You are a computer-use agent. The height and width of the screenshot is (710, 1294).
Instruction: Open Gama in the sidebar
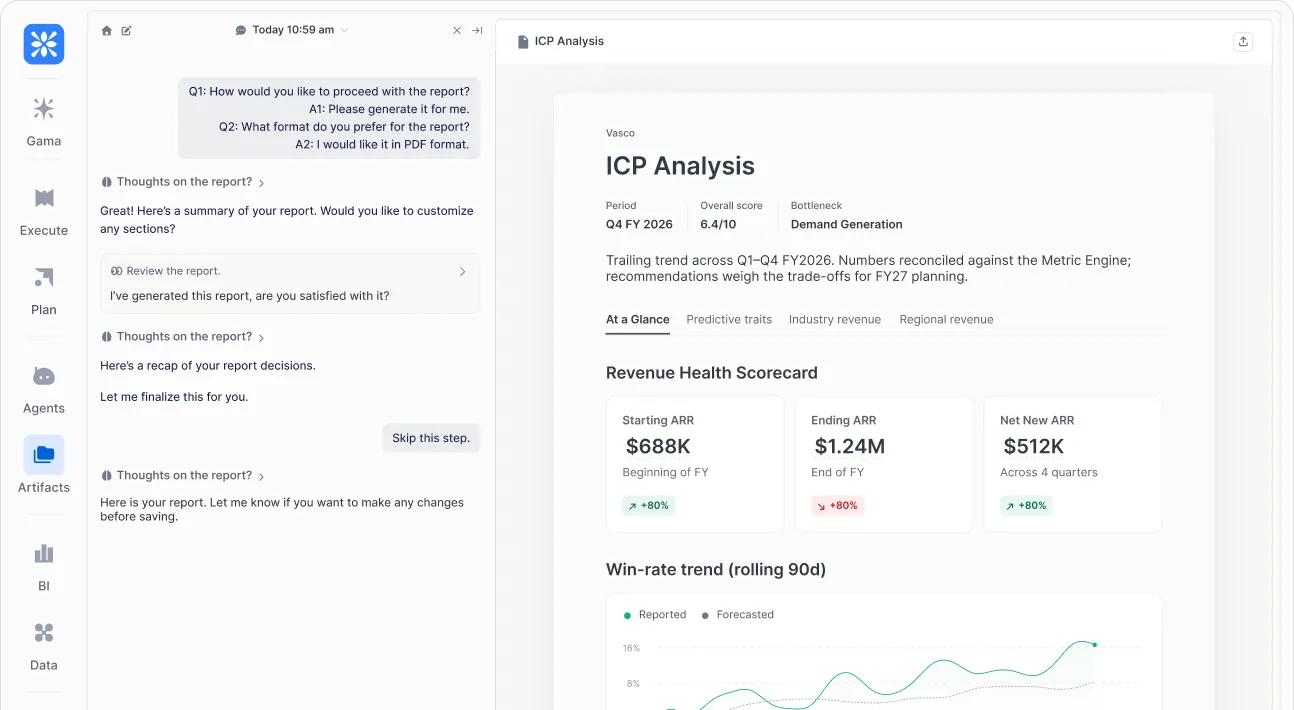[44, 122]
